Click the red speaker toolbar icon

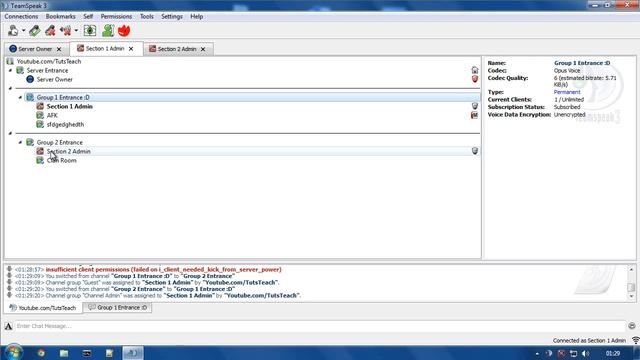(x=65, y=31)
